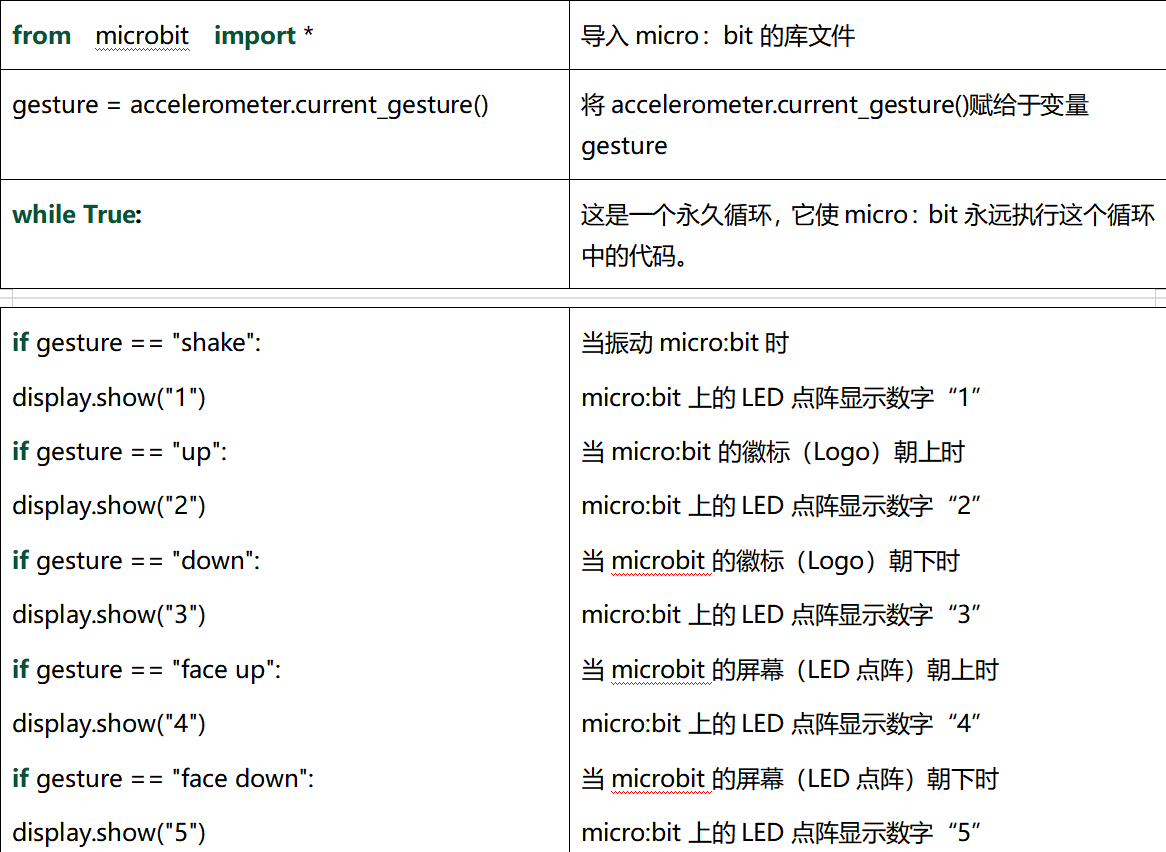
Task: Click the line 'if gesture == "shake":'
Action: click(137, 343)
